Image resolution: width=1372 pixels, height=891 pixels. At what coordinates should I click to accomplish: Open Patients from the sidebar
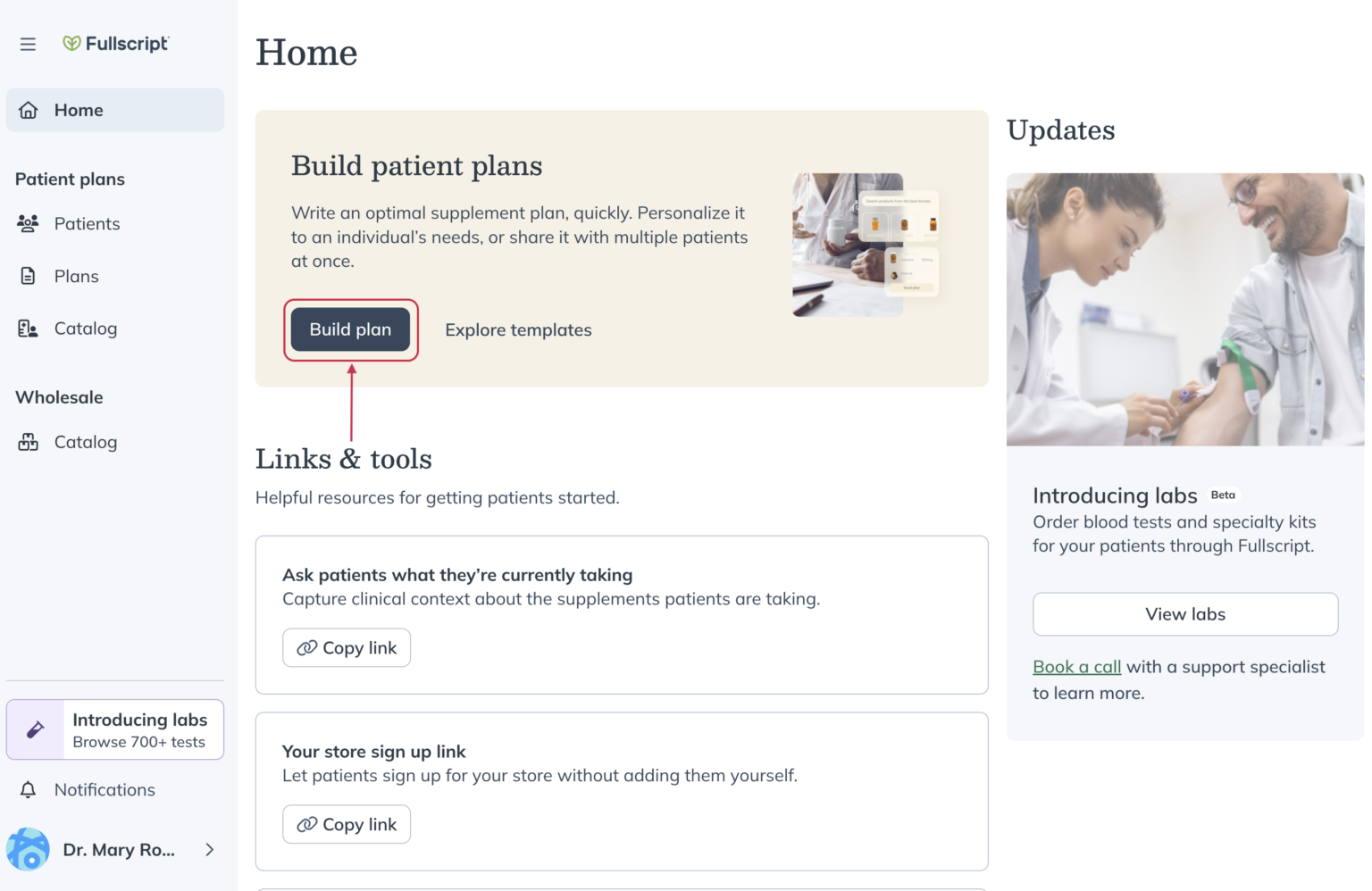87,223
